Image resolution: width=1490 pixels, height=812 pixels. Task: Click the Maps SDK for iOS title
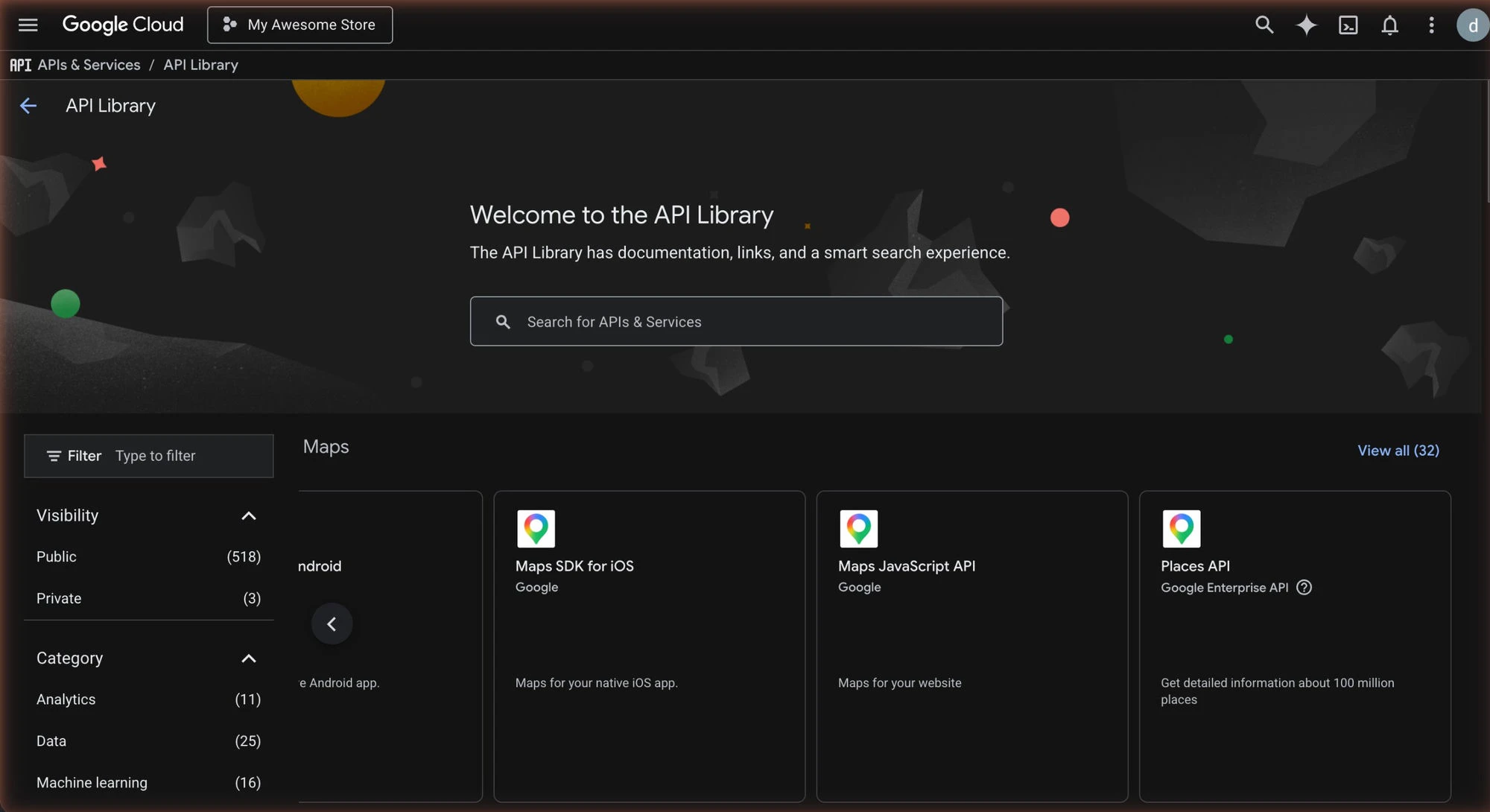pyautogui.click(x=574, y=566)
